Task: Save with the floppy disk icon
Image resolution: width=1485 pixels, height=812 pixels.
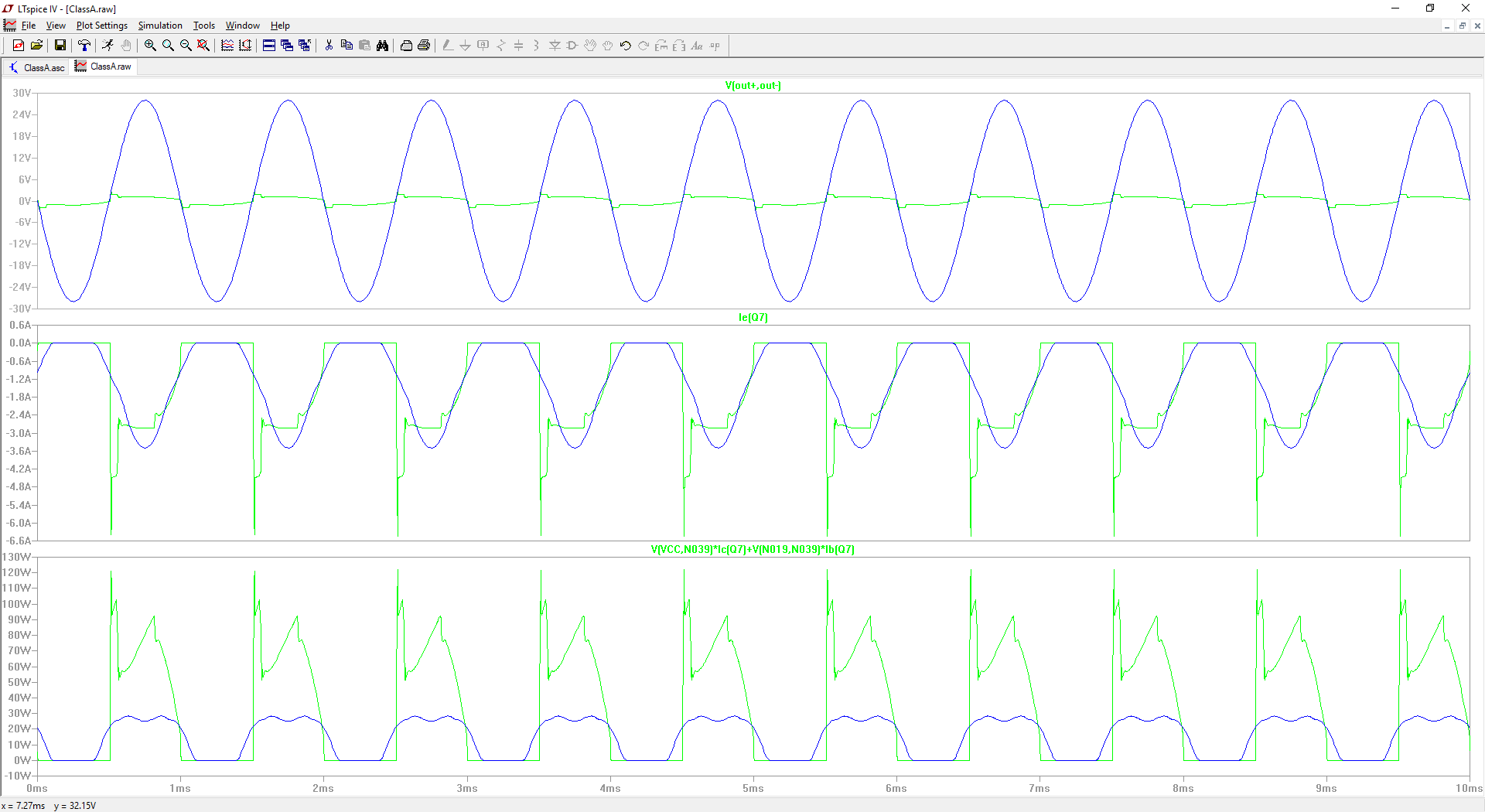Action: point(60,46)
